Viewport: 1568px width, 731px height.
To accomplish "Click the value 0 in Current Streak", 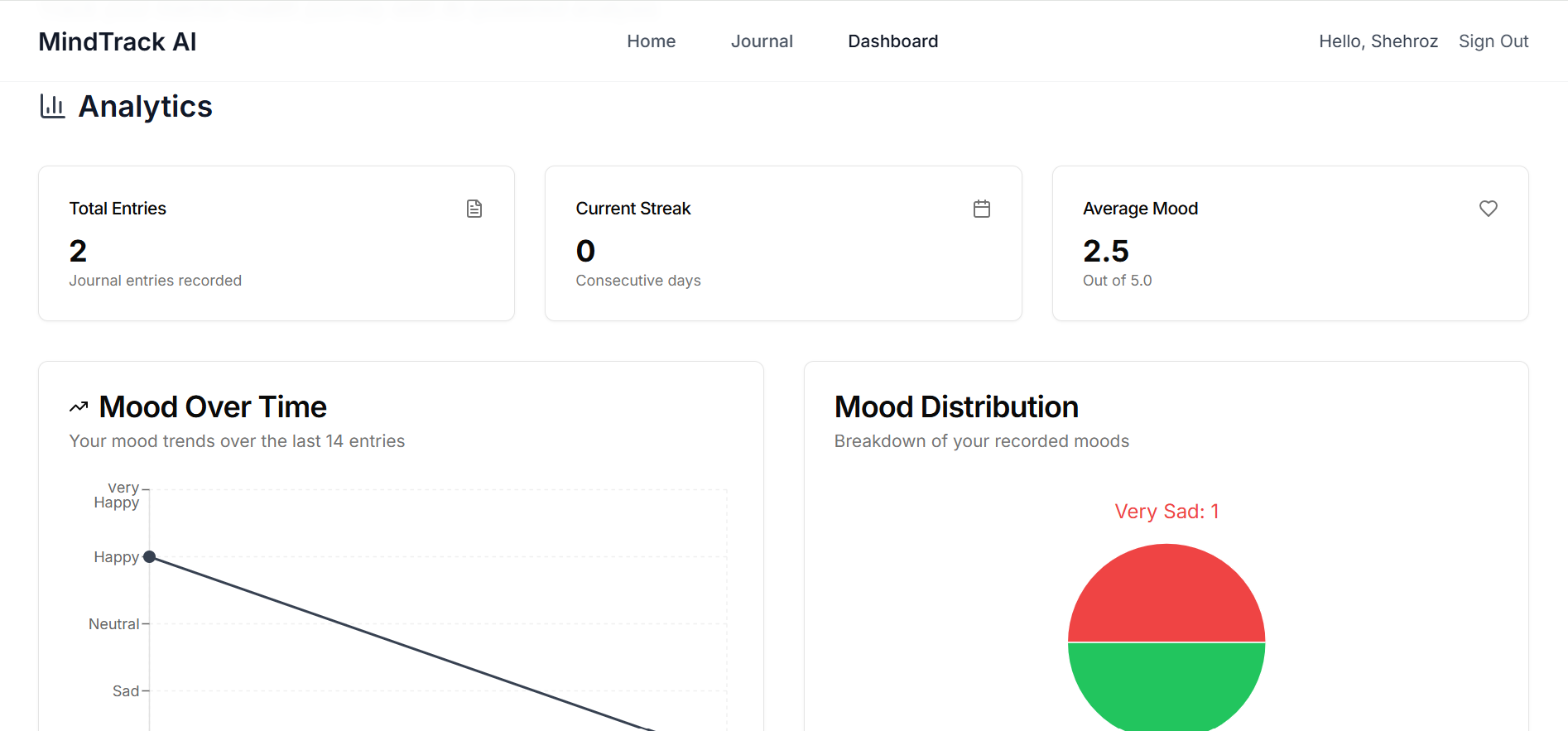I will 585,251.
